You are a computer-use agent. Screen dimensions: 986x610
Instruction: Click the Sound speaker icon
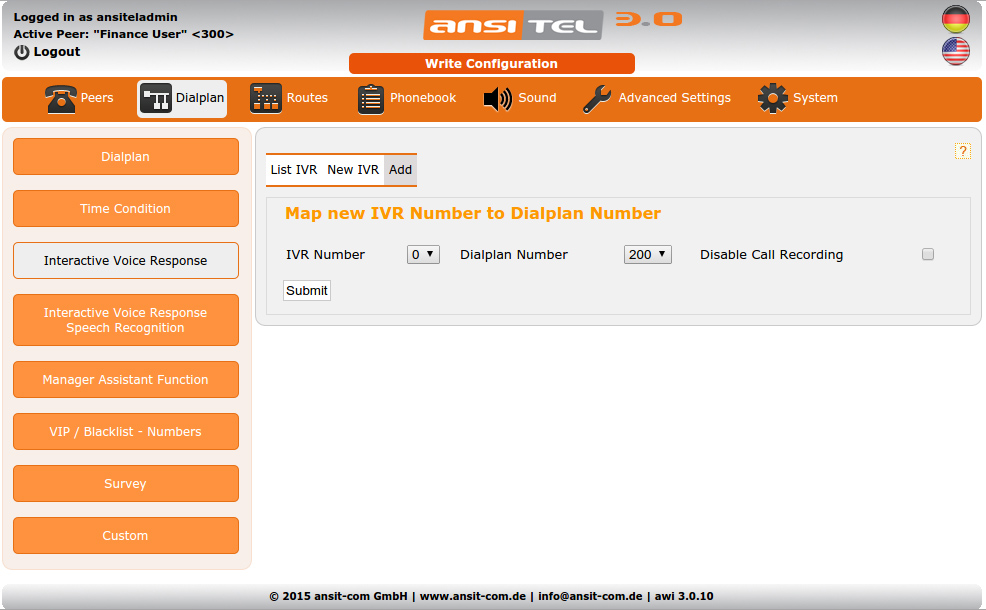tap(497, 99)
